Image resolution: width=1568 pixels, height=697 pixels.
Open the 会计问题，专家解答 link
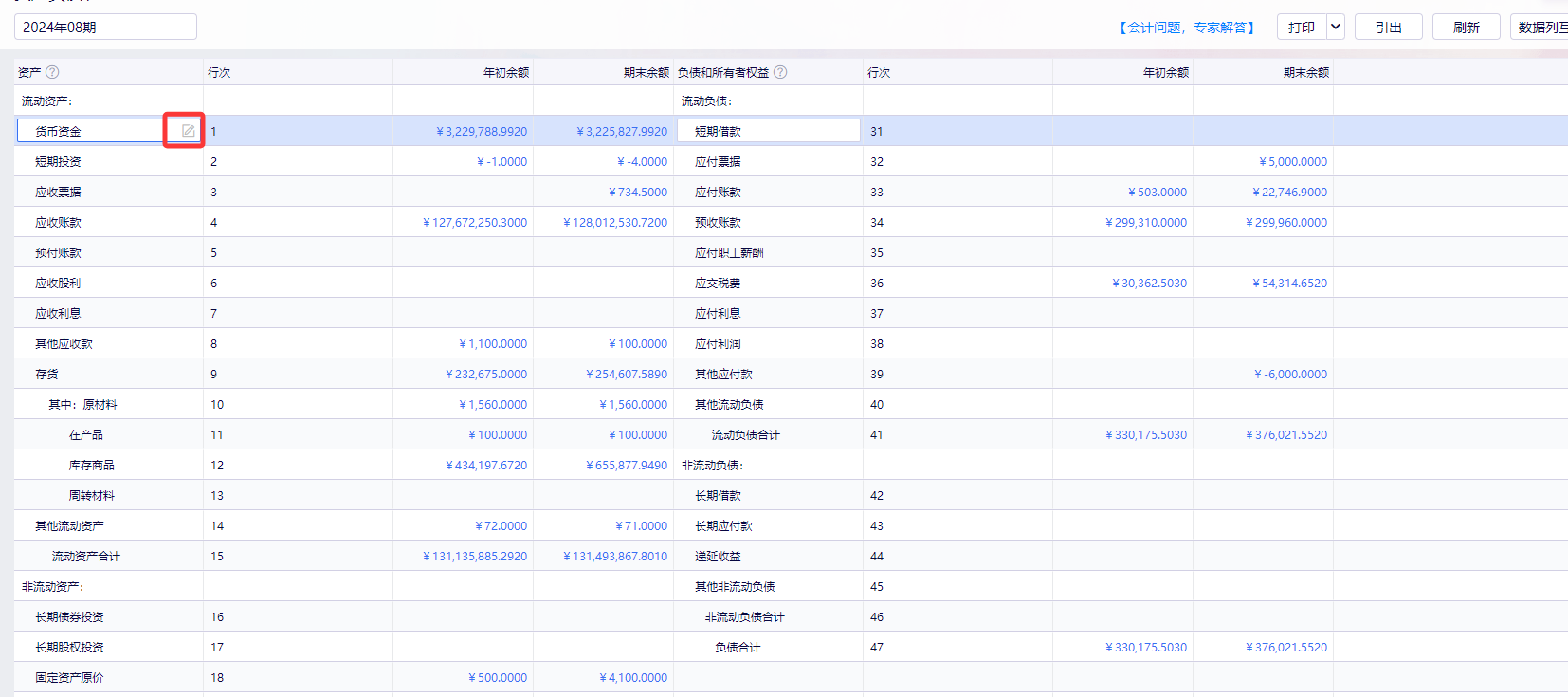point(1186,28)
